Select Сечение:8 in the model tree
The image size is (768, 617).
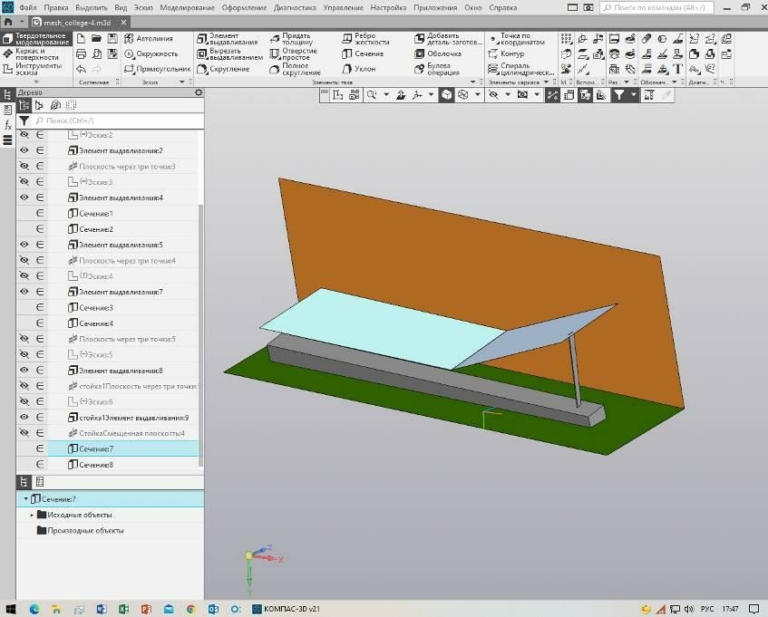click(x=96, y=465)
